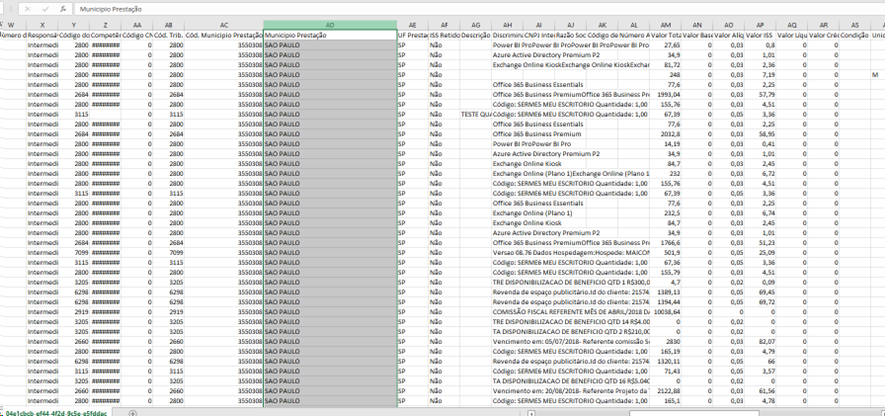Click the cell with value 248 in Valor Total
Viewport: 885px width, 416px height.
pos(665,75)
